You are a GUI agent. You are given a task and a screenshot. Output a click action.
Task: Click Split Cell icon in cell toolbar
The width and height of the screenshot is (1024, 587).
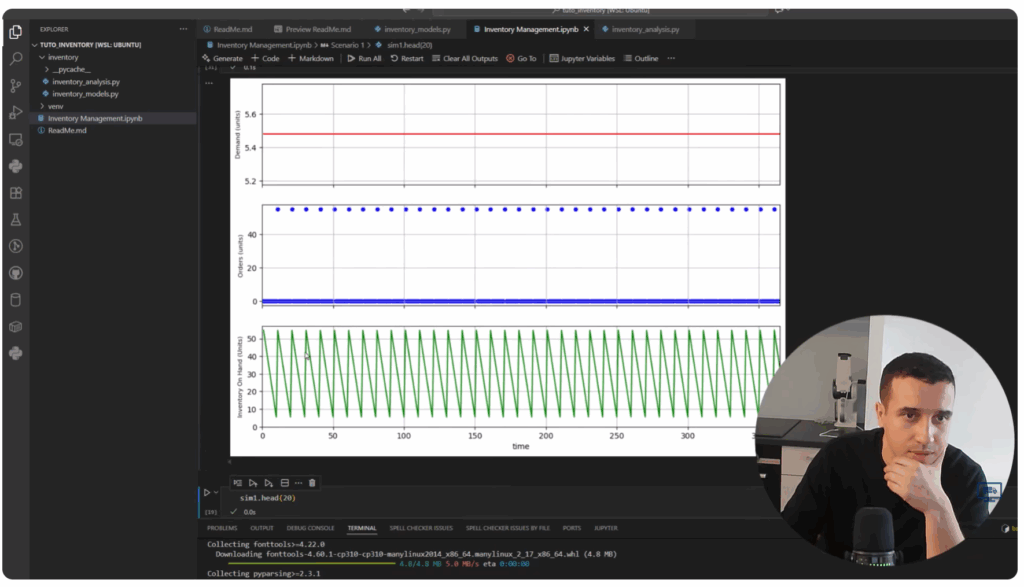coord(284,483)
